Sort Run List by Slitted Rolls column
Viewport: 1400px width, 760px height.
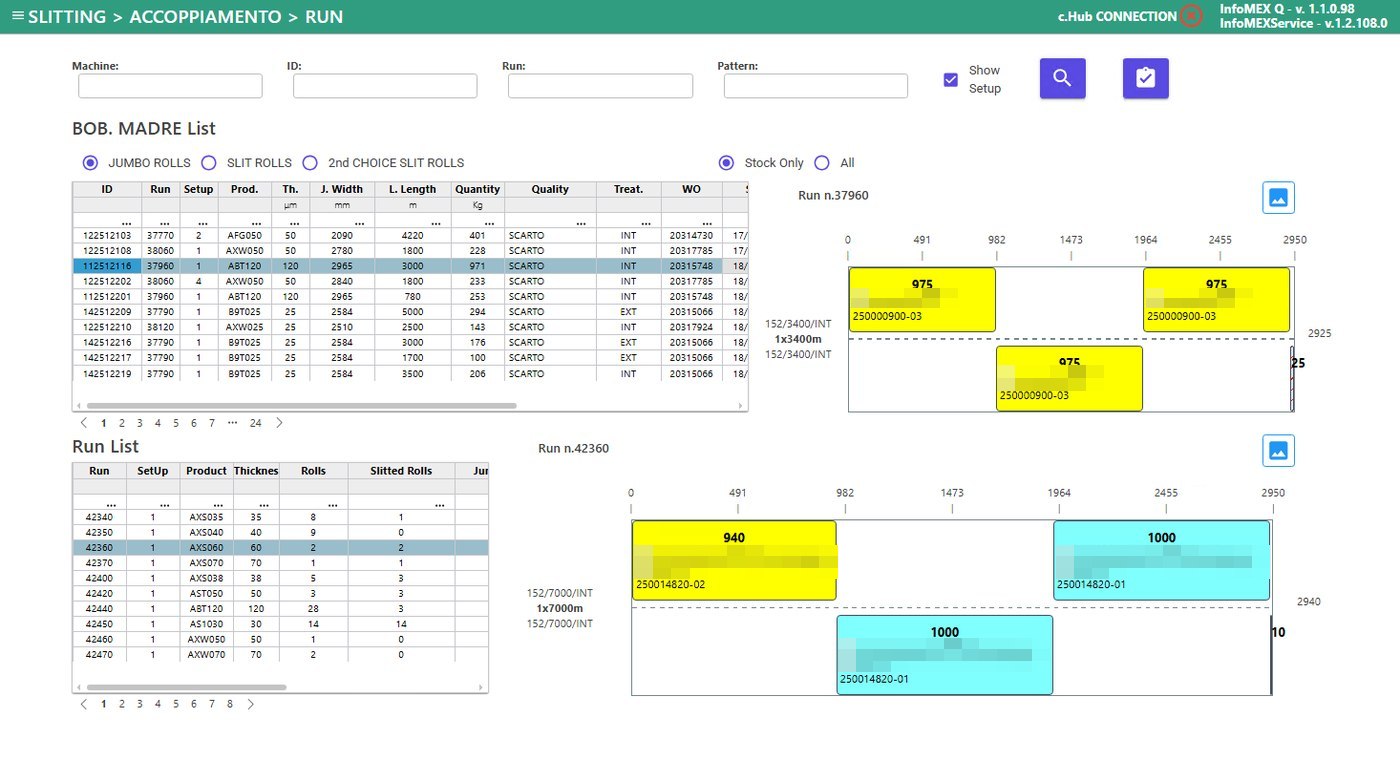tap(401, 471)
